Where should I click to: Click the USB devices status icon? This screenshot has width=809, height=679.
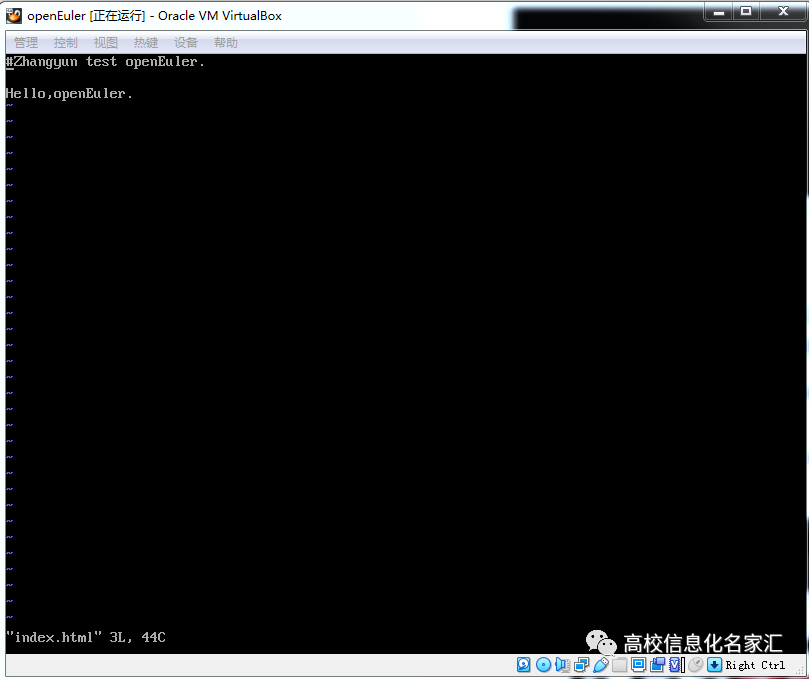pos(601,664)
